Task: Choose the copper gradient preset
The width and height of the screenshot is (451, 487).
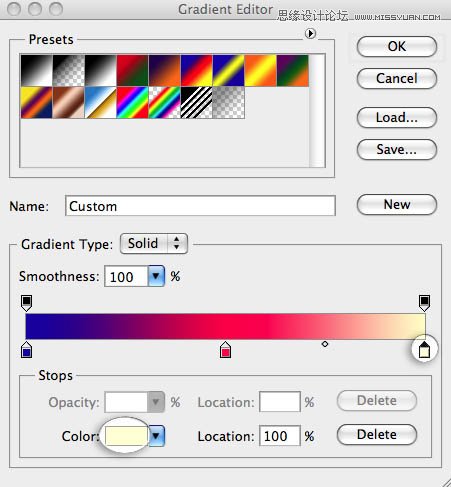Action: point(69,103)
